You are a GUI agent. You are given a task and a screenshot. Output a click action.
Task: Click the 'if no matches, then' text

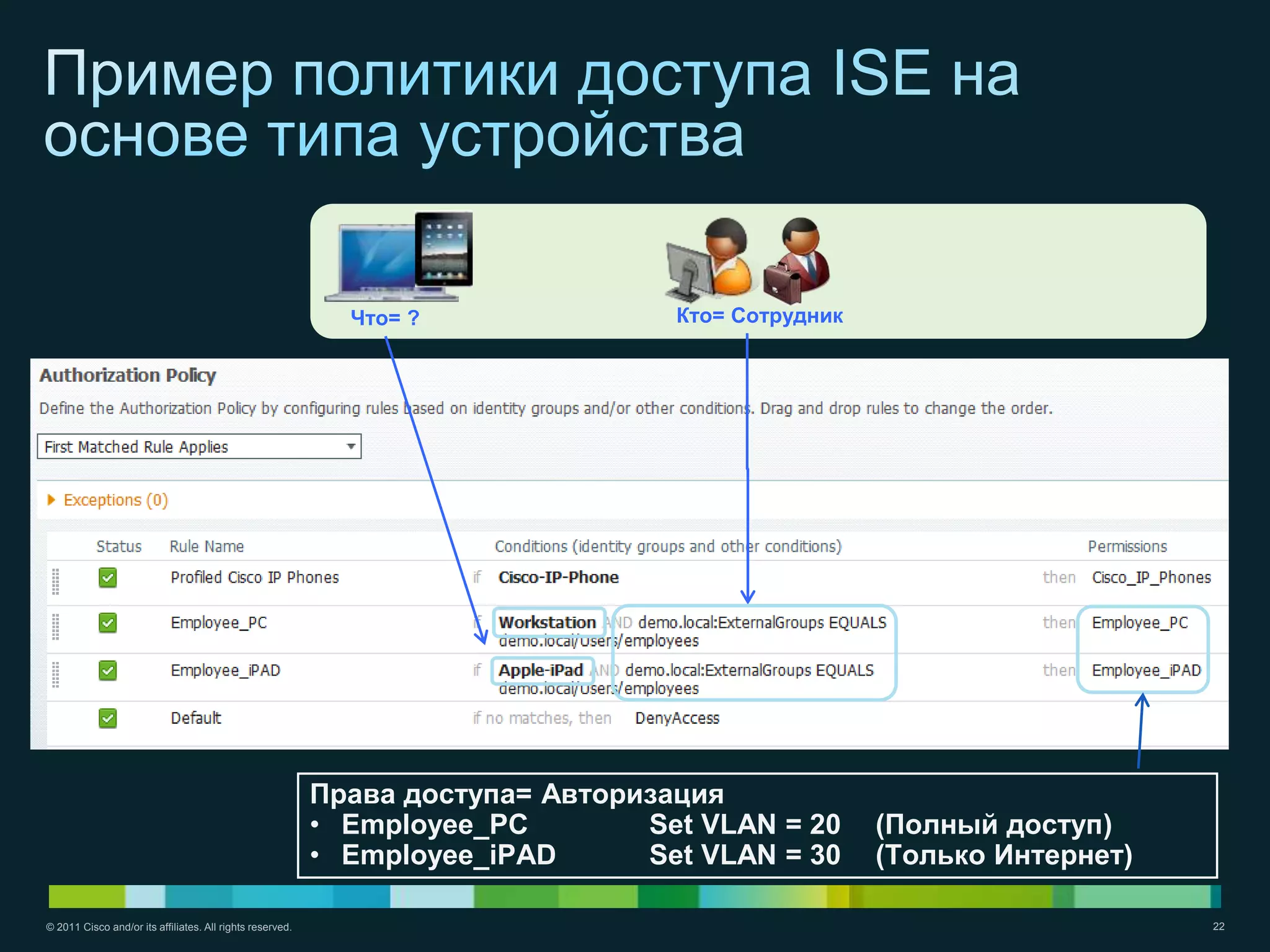542,718
